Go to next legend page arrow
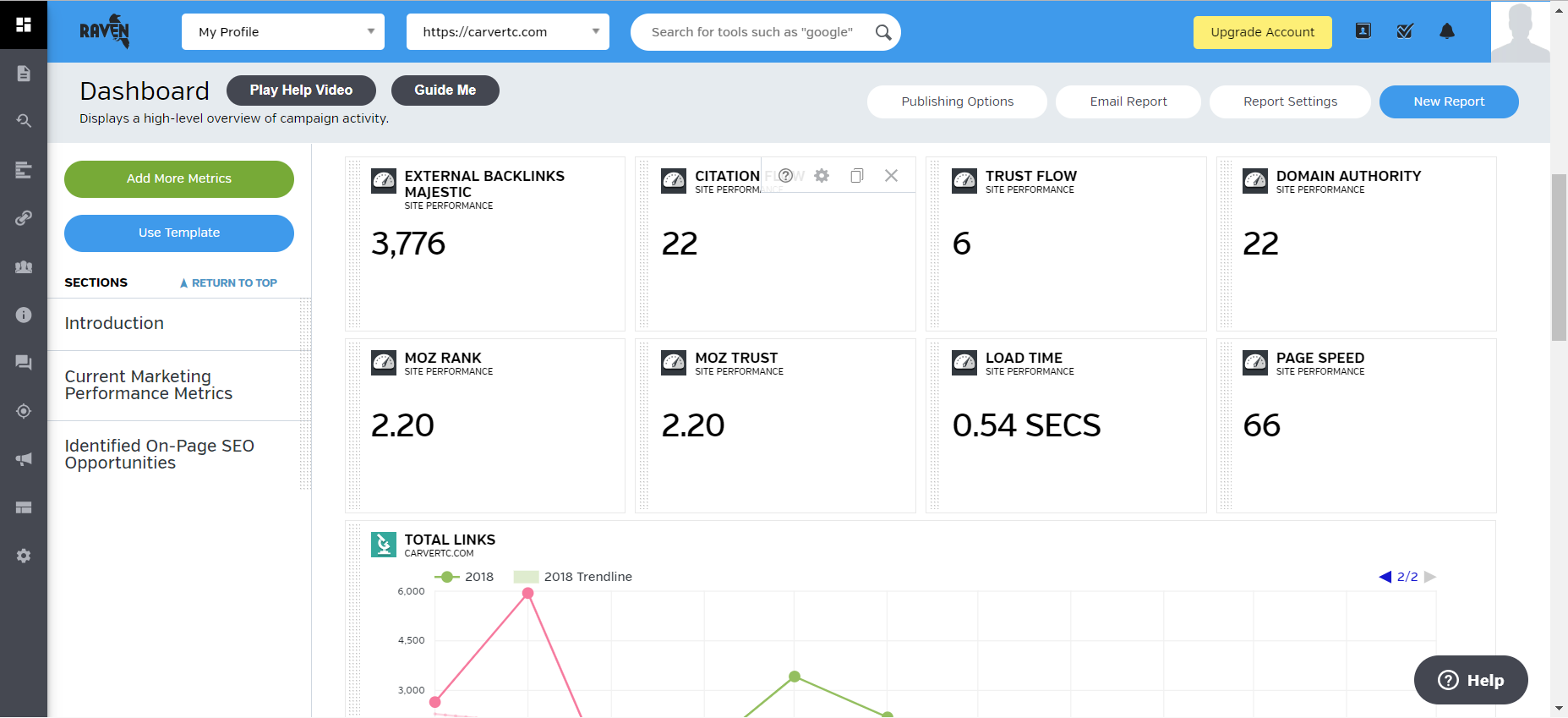 [1430, 577]
